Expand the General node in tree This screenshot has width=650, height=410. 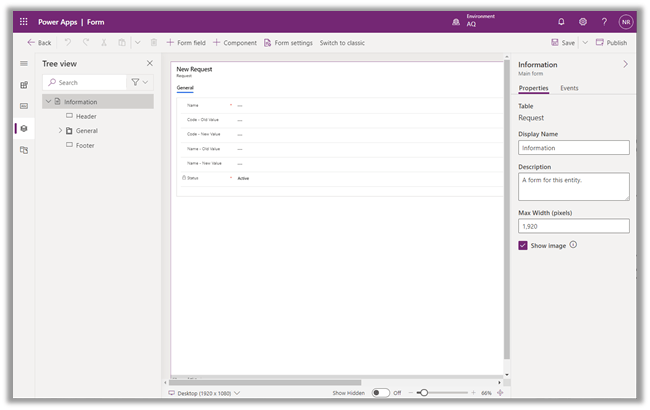coord(60,131)
